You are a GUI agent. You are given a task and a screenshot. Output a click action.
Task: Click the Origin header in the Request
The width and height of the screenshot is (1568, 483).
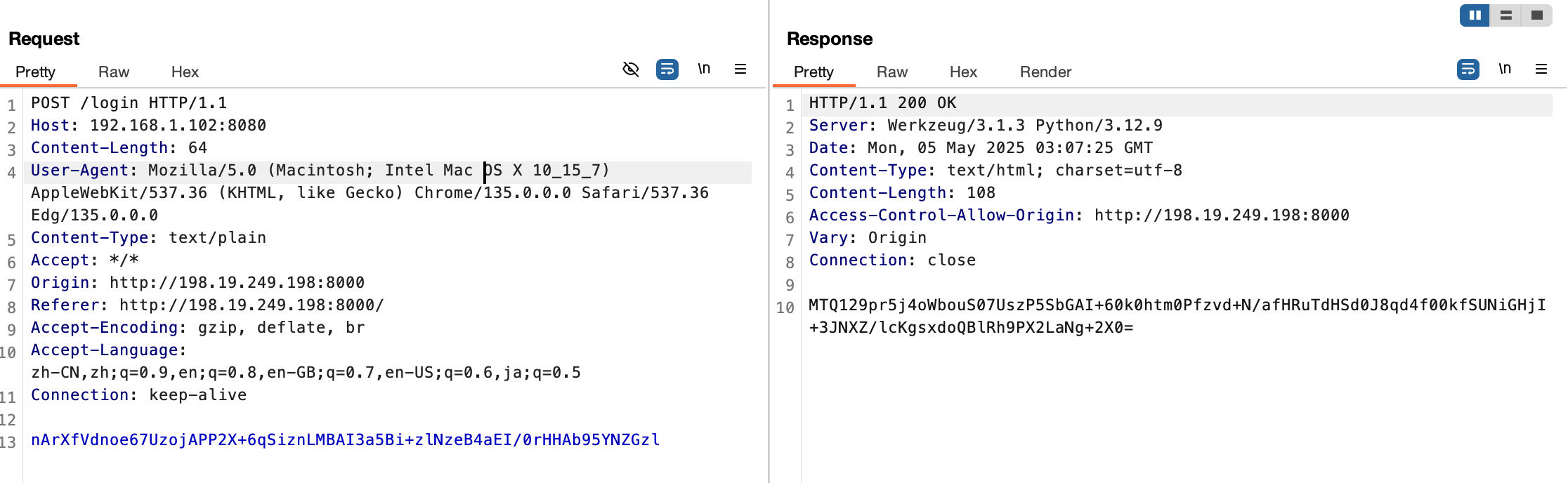[x=198, y=283]
